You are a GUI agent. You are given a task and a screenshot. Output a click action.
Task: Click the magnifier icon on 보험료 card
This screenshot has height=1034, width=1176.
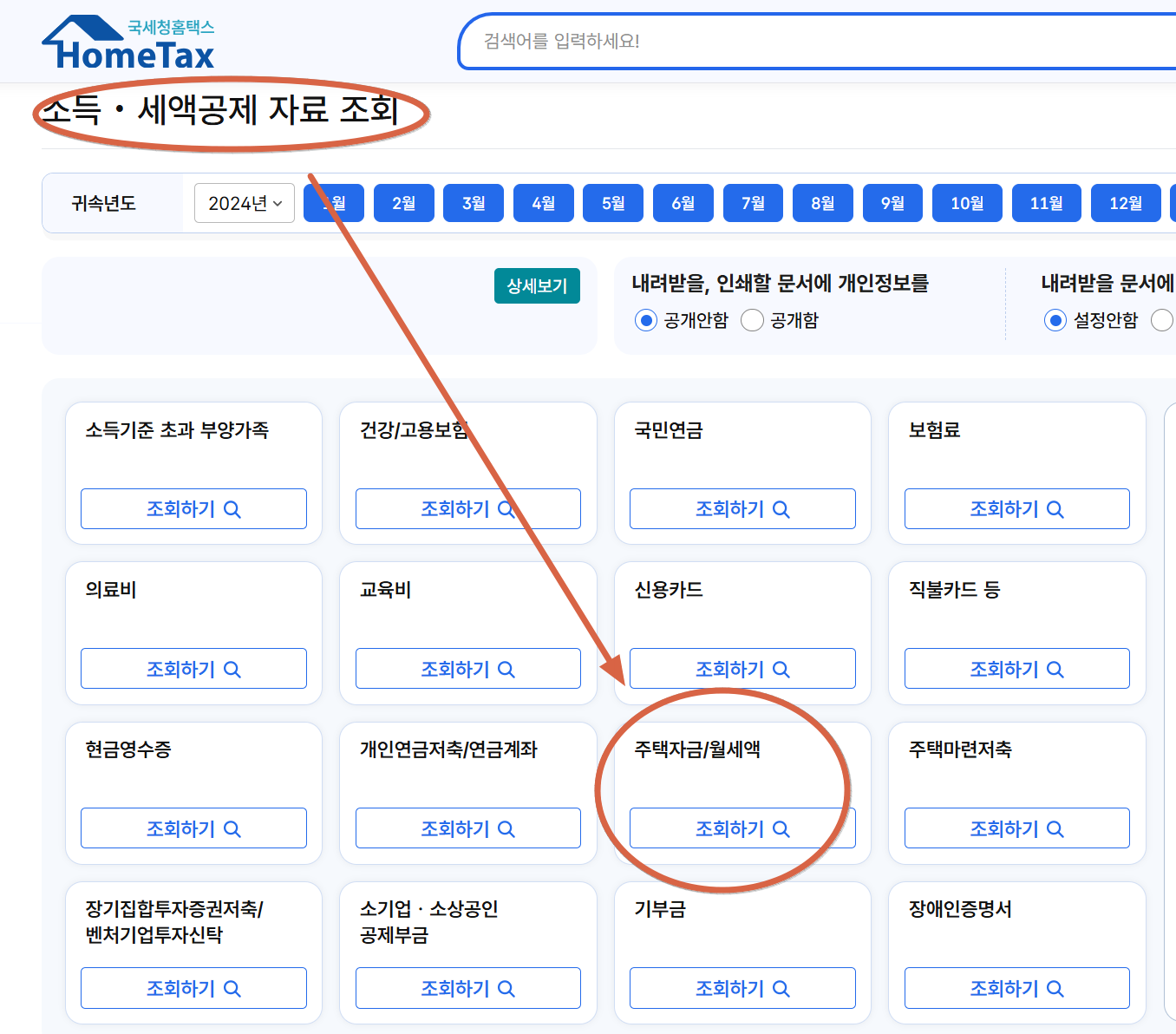click(x=1057, y=509)
